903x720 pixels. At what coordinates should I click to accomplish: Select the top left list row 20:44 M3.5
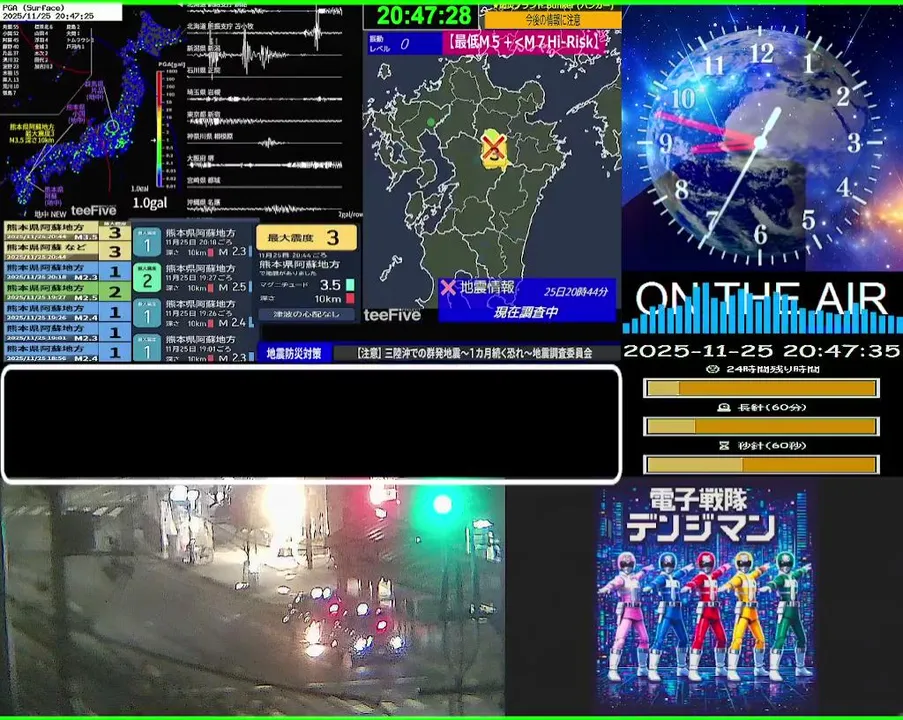tap(67, 232)
